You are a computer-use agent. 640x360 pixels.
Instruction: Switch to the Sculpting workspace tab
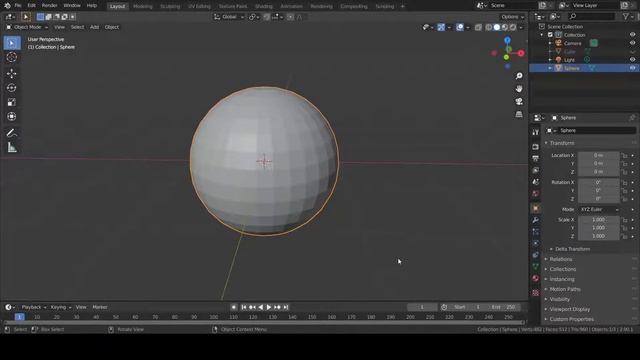[170, 6]
